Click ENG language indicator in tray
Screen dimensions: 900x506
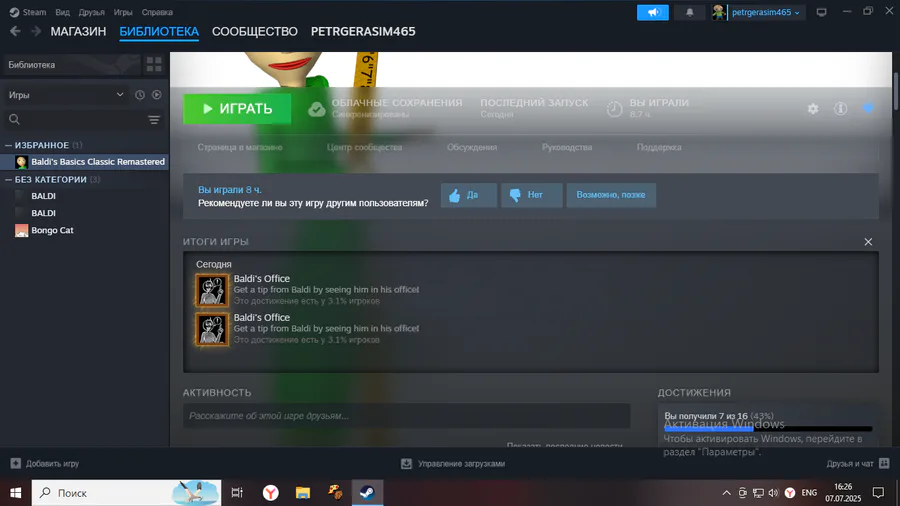[809, 493]
